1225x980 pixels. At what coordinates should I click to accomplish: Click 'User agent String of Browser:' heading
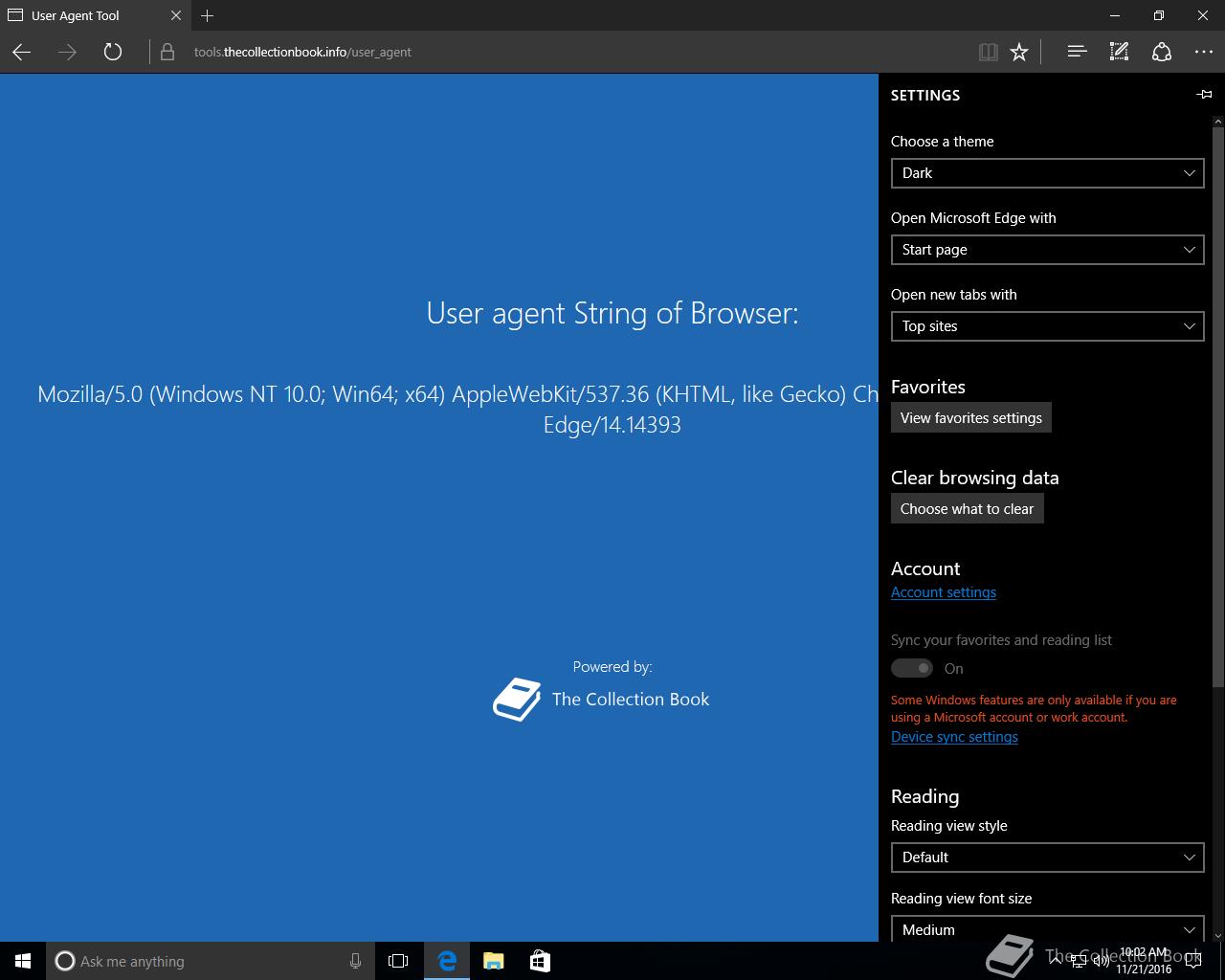(612, 313)
